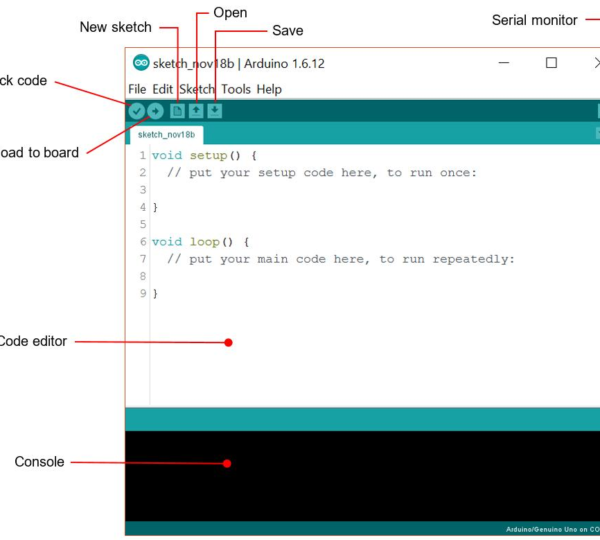Click the 'Arduino/Genuino Uno' board status text
The height and width of the screenshot is (540, 600).
[553, 529]
